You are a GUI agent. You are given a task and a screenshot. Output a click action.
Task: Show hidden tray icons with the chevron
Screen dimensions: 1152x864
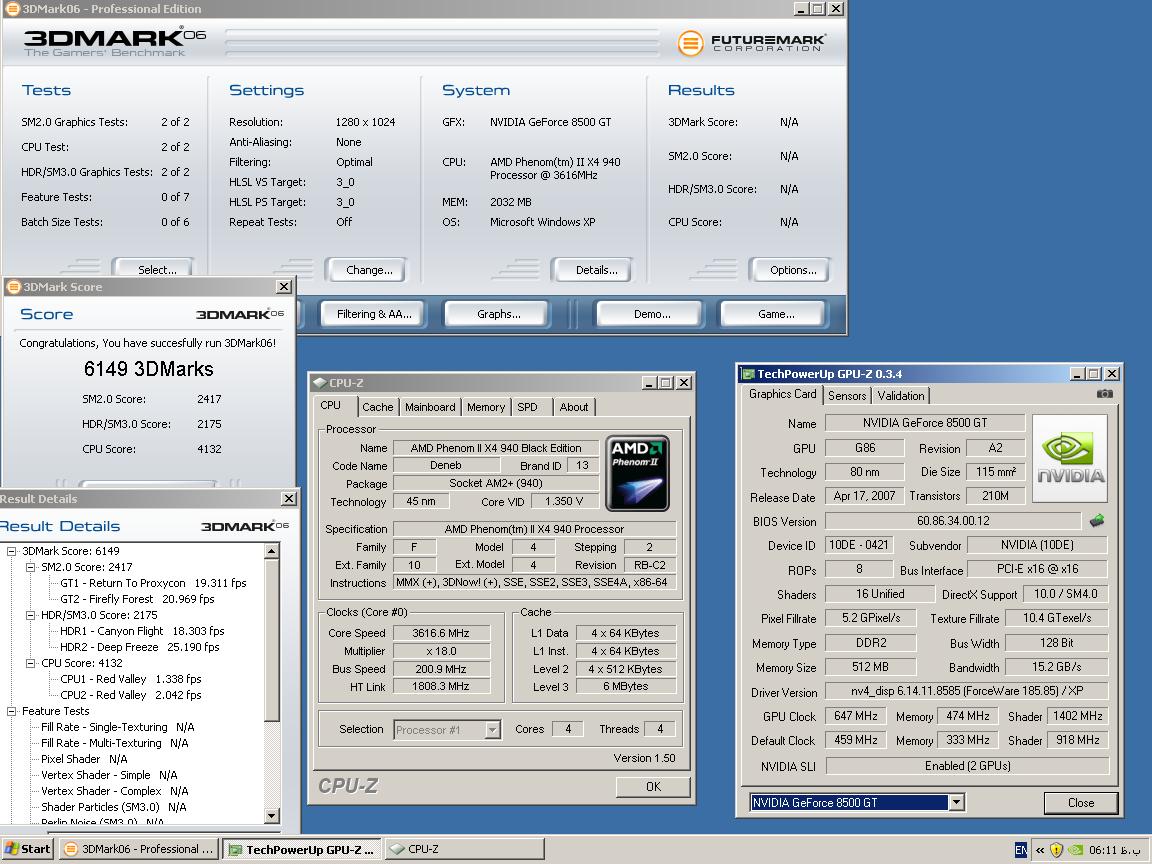pos(1040,849)
